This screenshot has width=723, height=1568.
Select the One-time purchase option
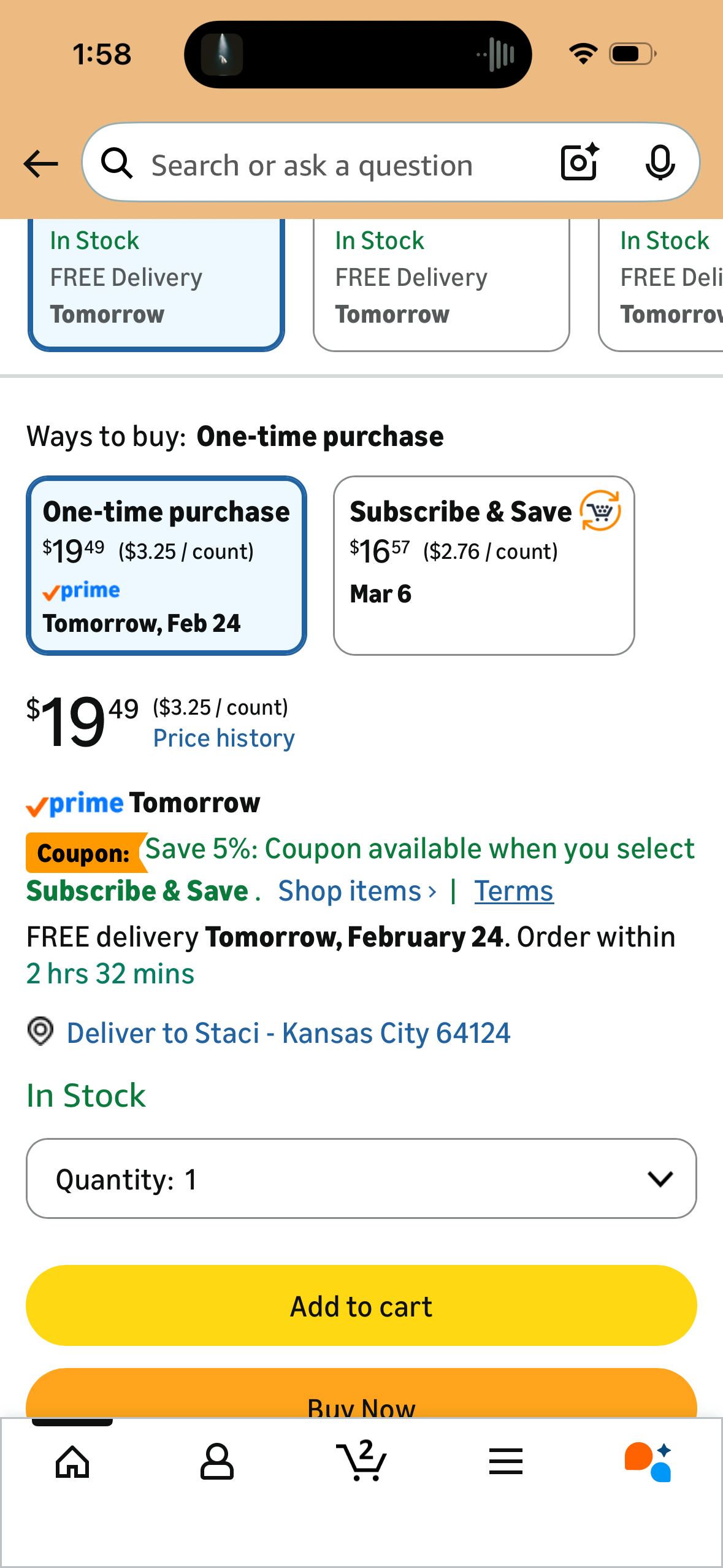(166, 566)
